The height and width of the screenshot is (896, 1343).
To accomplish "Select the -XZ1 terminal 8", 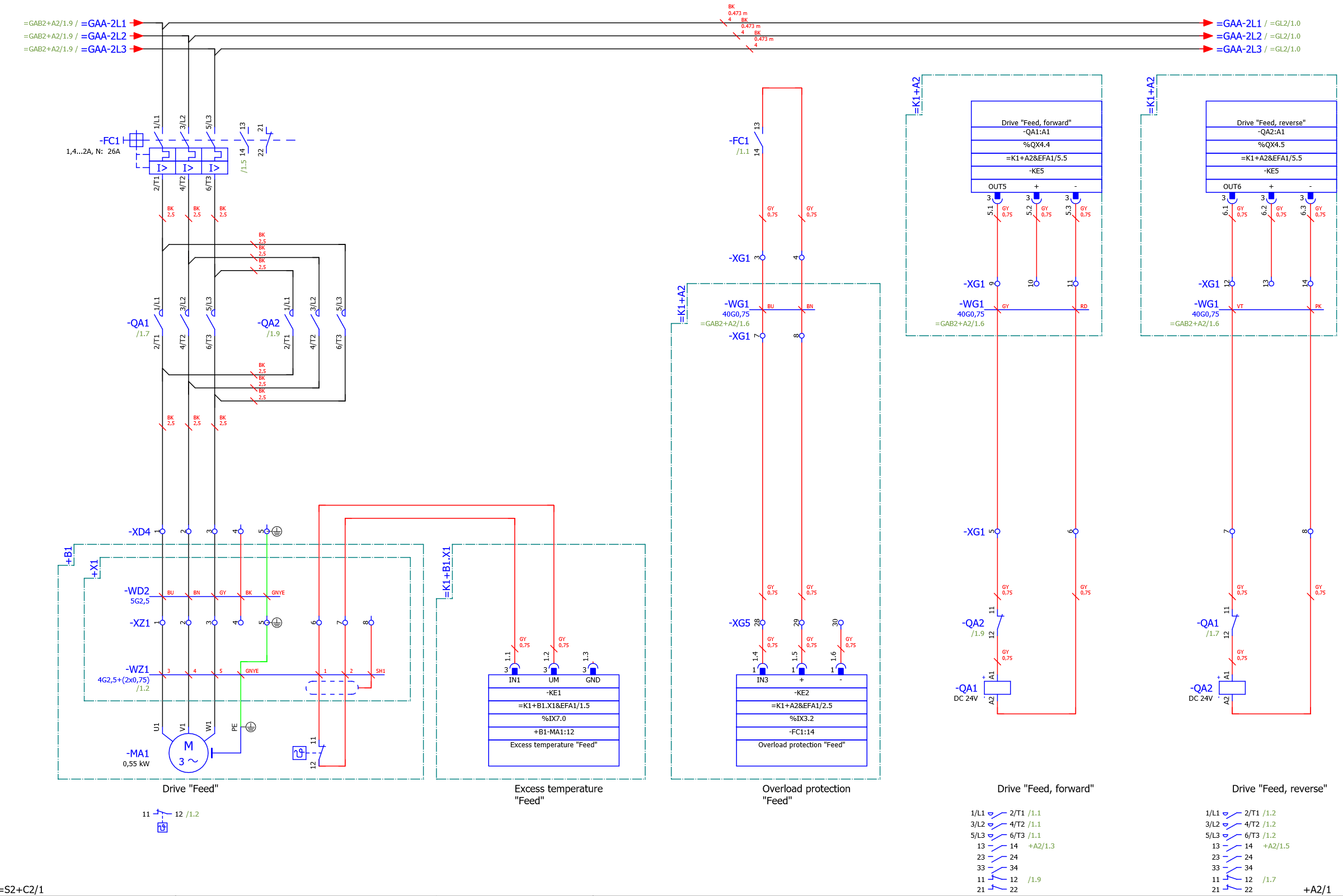I will tap(371, 623).
